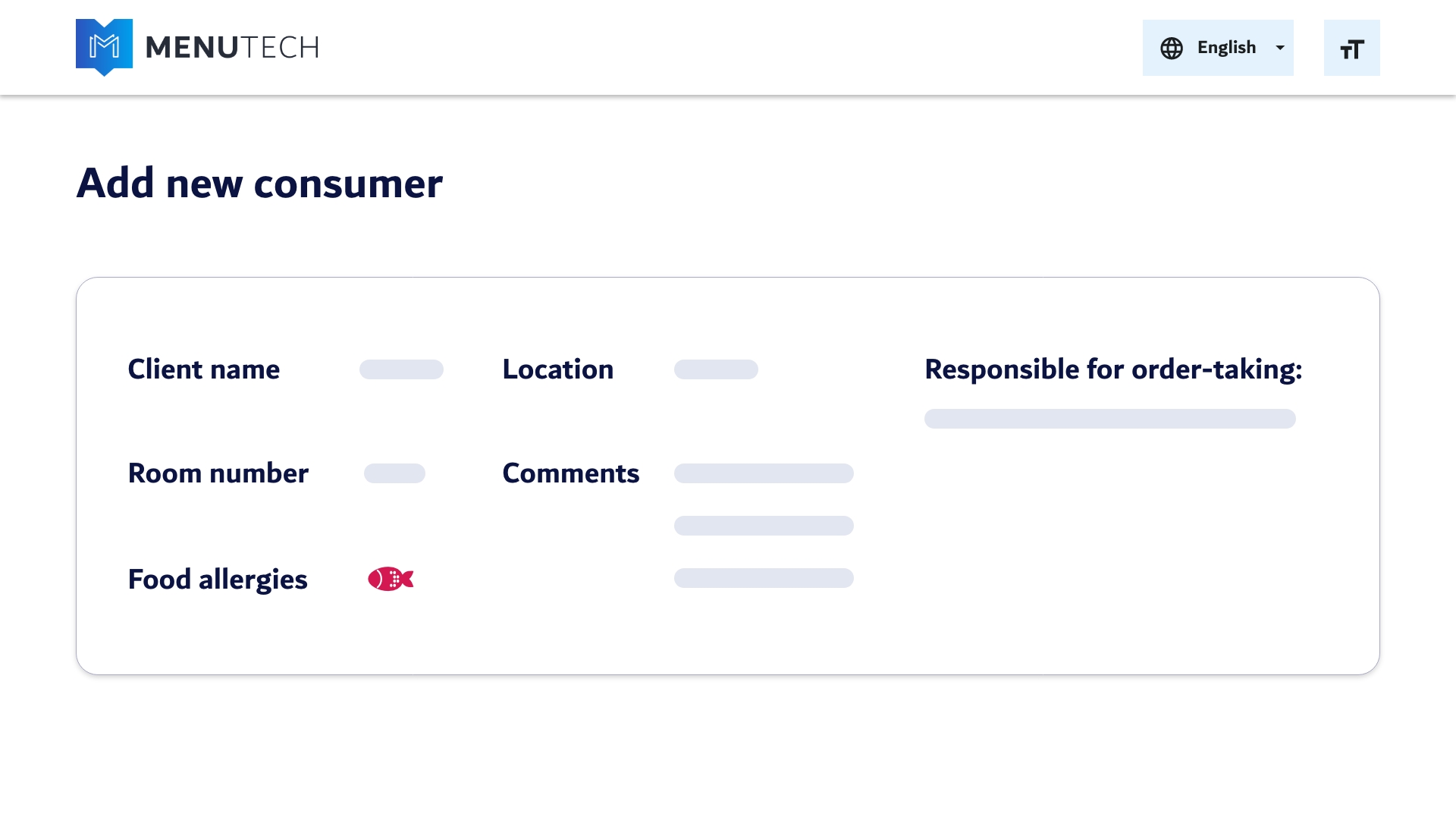Select the Room number value placeholder

point(394,473)
